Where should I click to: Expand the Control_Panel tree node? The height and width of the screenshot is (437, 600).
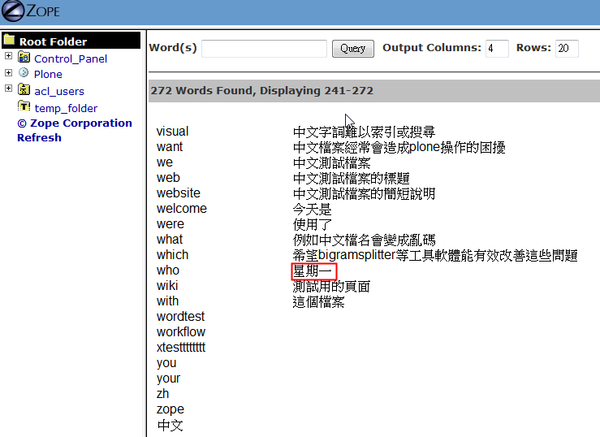point(8,56)
